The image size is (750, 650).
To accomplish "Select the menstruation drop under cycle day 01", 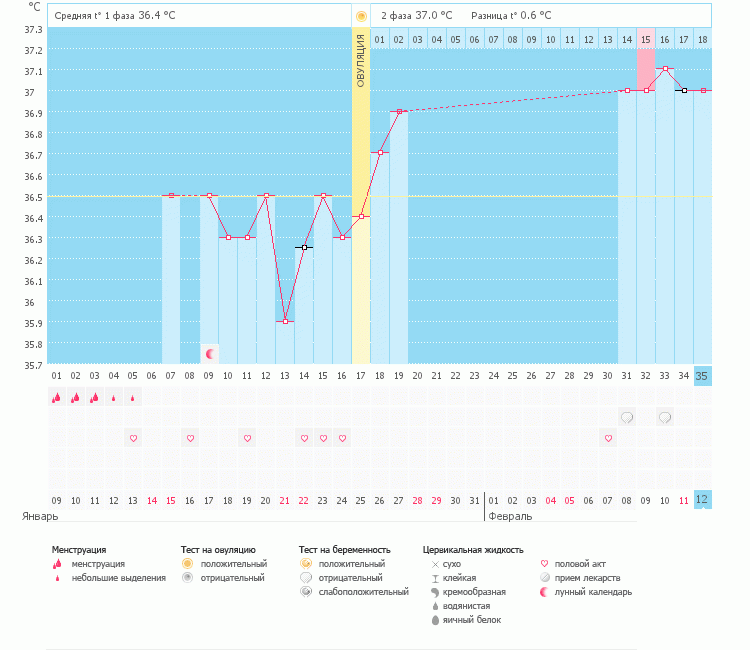I will click(x=57, y=397).
